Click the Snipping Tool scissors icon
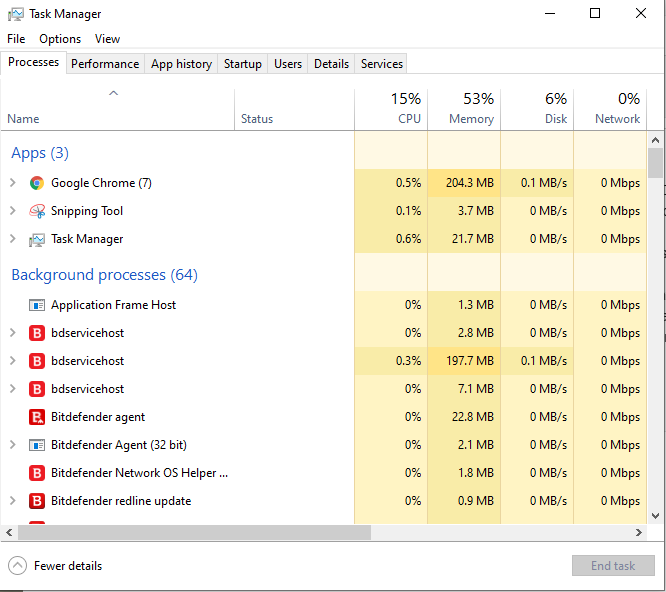Image resolution: width=666 pixels, height=592 pixels. pos(37,211)
